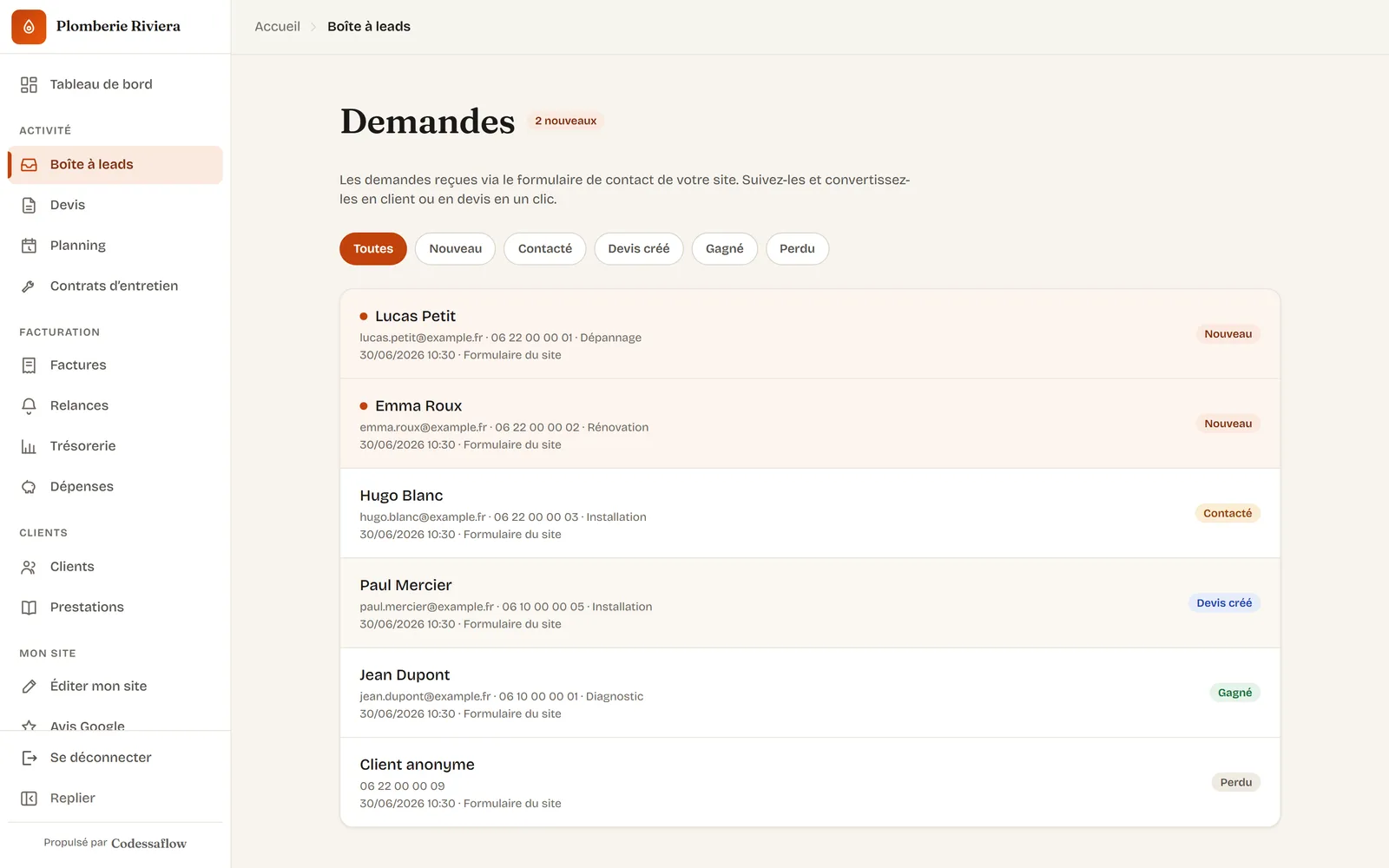Click the Trésorerie bar chart icon

[x=29, y=446]
